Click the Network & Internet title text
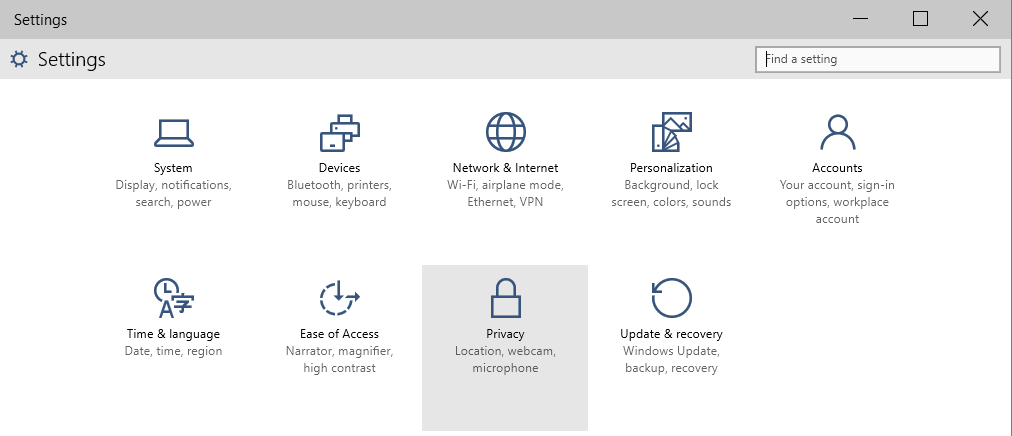 click(x=505, y=168)
